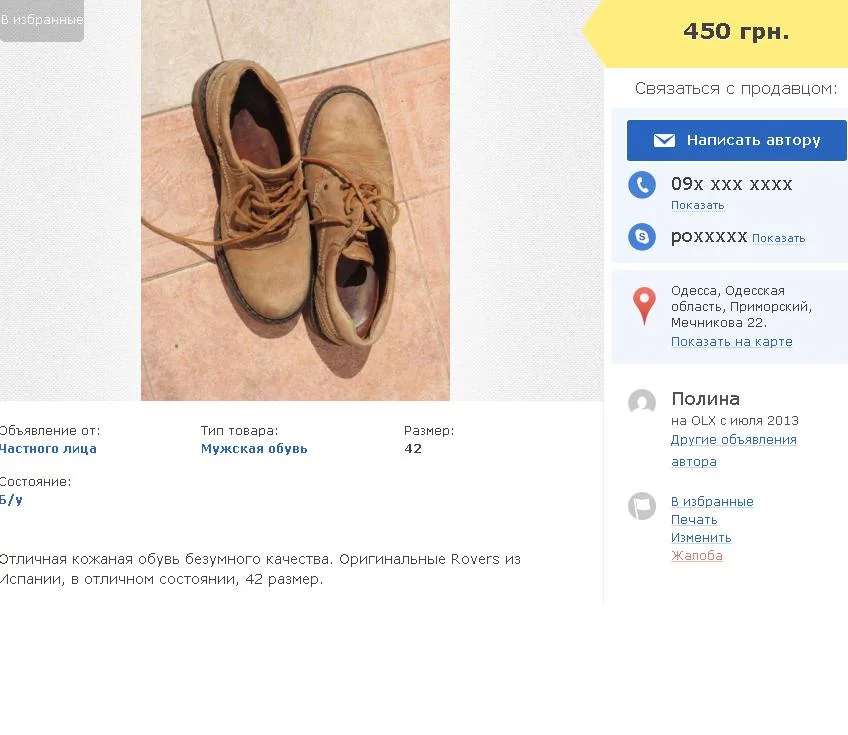Click the blue phone icon
This screenshot has height=735, width=848.
coord(642,185)
